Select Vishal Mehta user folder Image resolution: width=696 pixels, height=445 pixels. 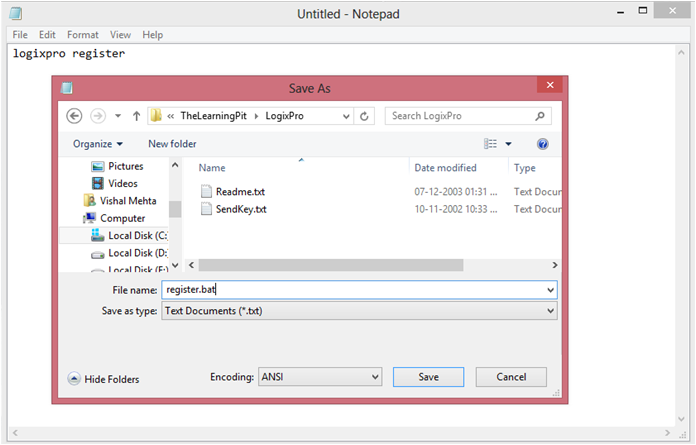pyautogui.click(x=128, y=201)
